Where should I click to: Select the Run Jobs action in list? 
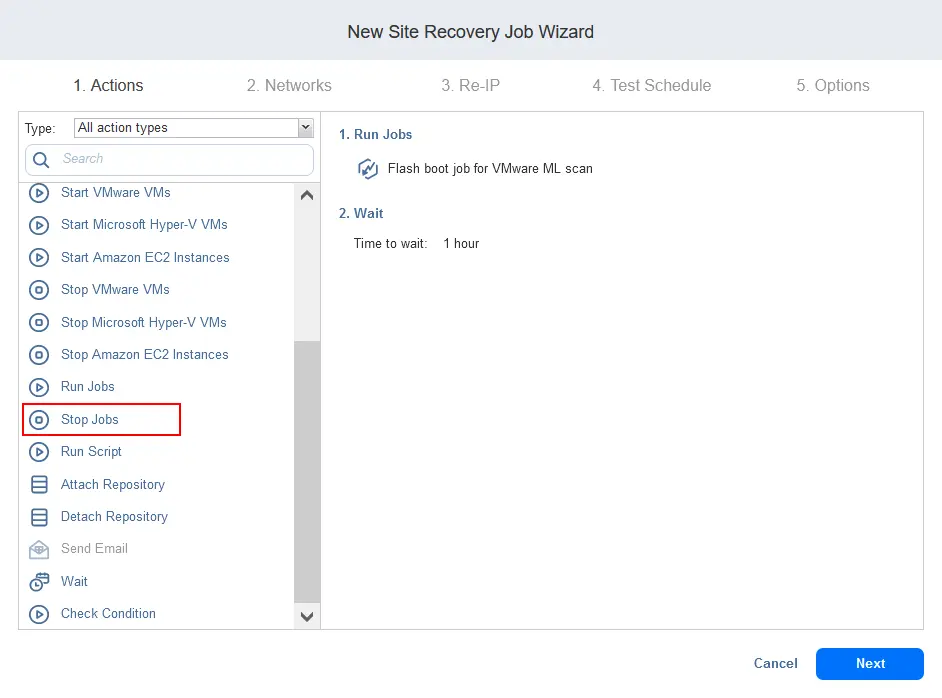pyautogui.click(x=88, y=387)
